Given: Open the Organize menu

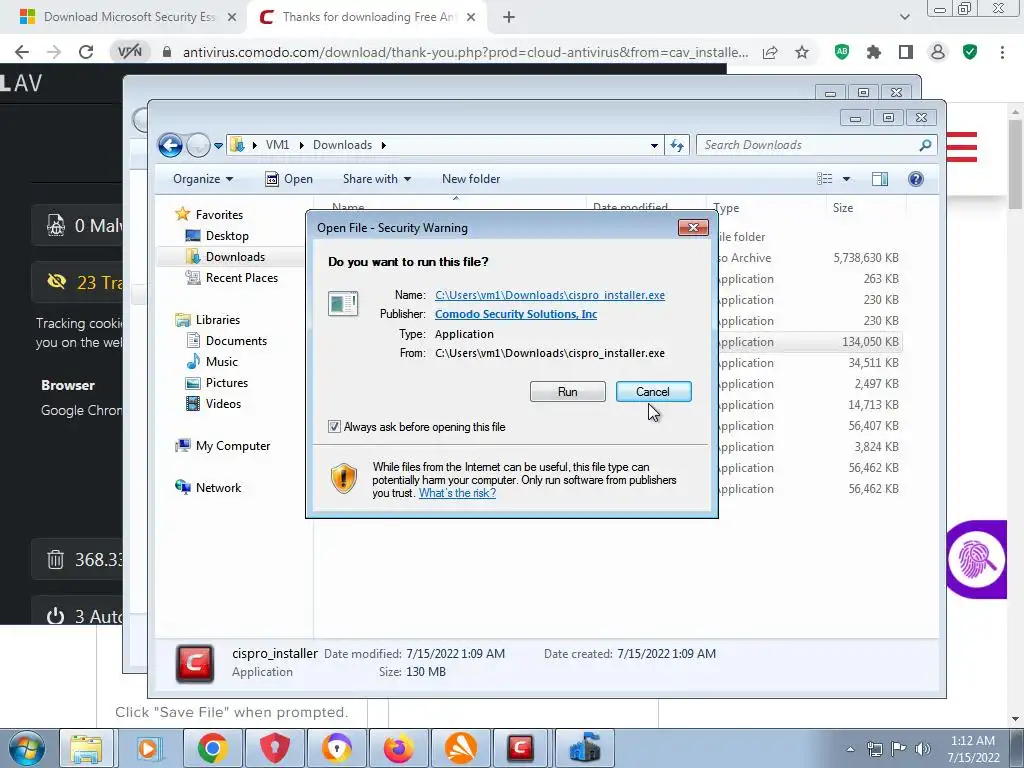Looking at the screenshot, I should 202,179.
